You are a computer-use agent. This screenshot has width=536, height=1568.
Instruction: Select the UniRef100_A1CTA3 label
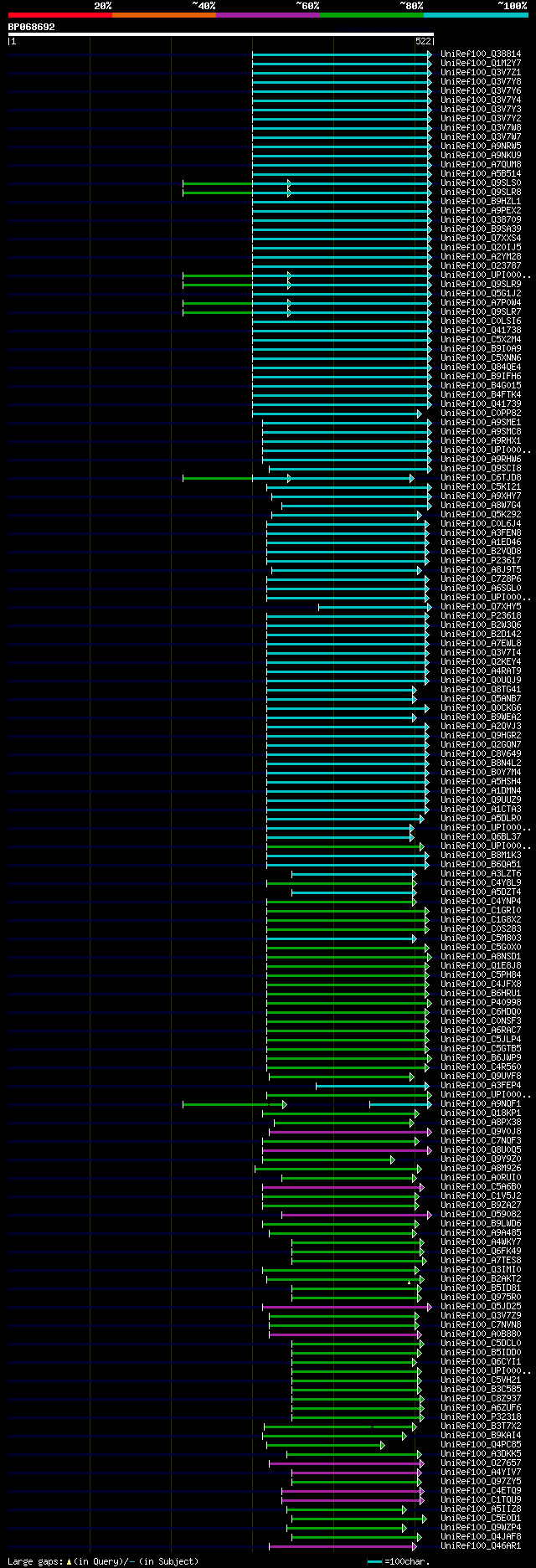(x=481, y=810)
